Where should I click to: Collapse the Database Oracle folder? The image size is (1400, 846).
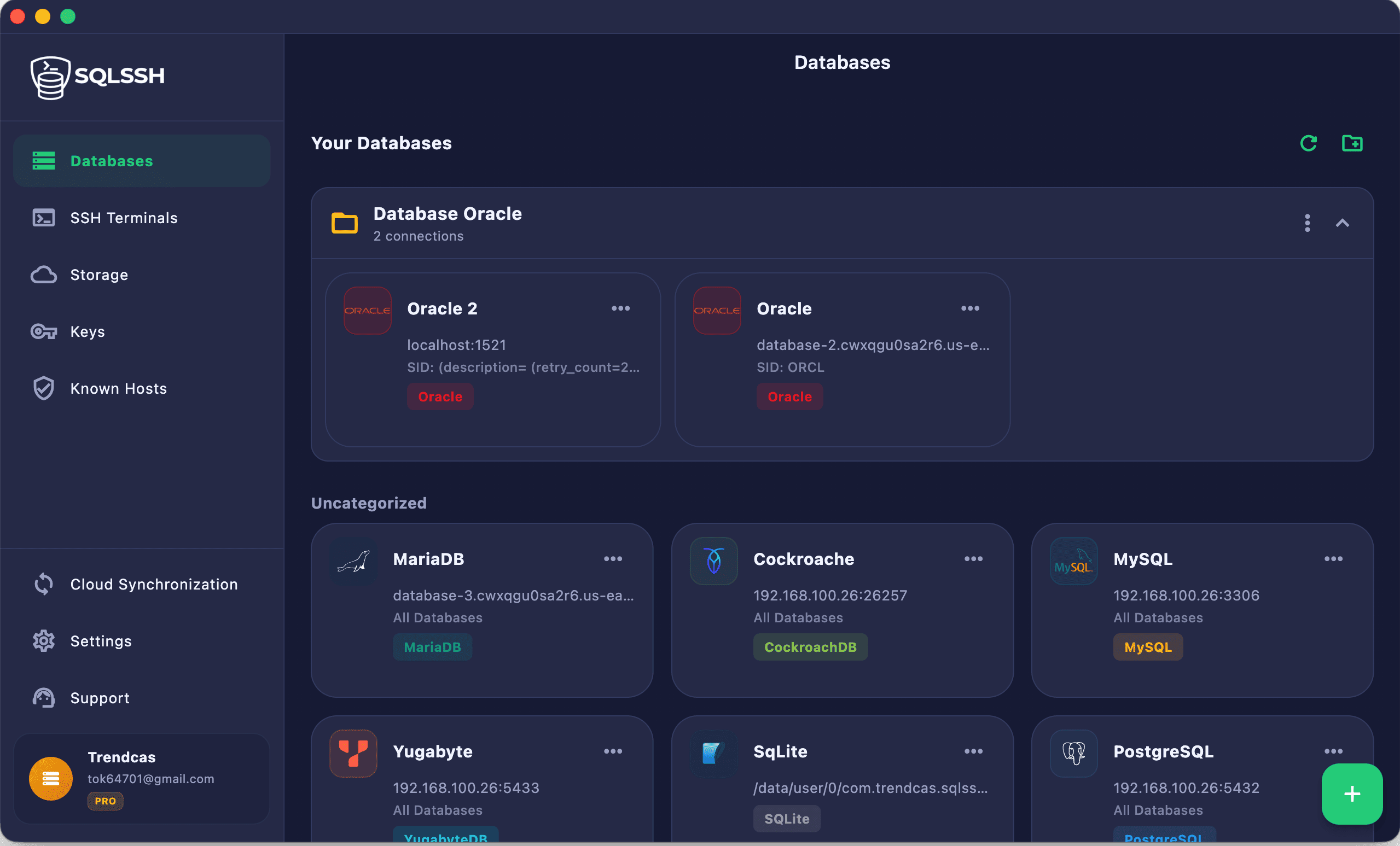click(x=1342, y=223)
